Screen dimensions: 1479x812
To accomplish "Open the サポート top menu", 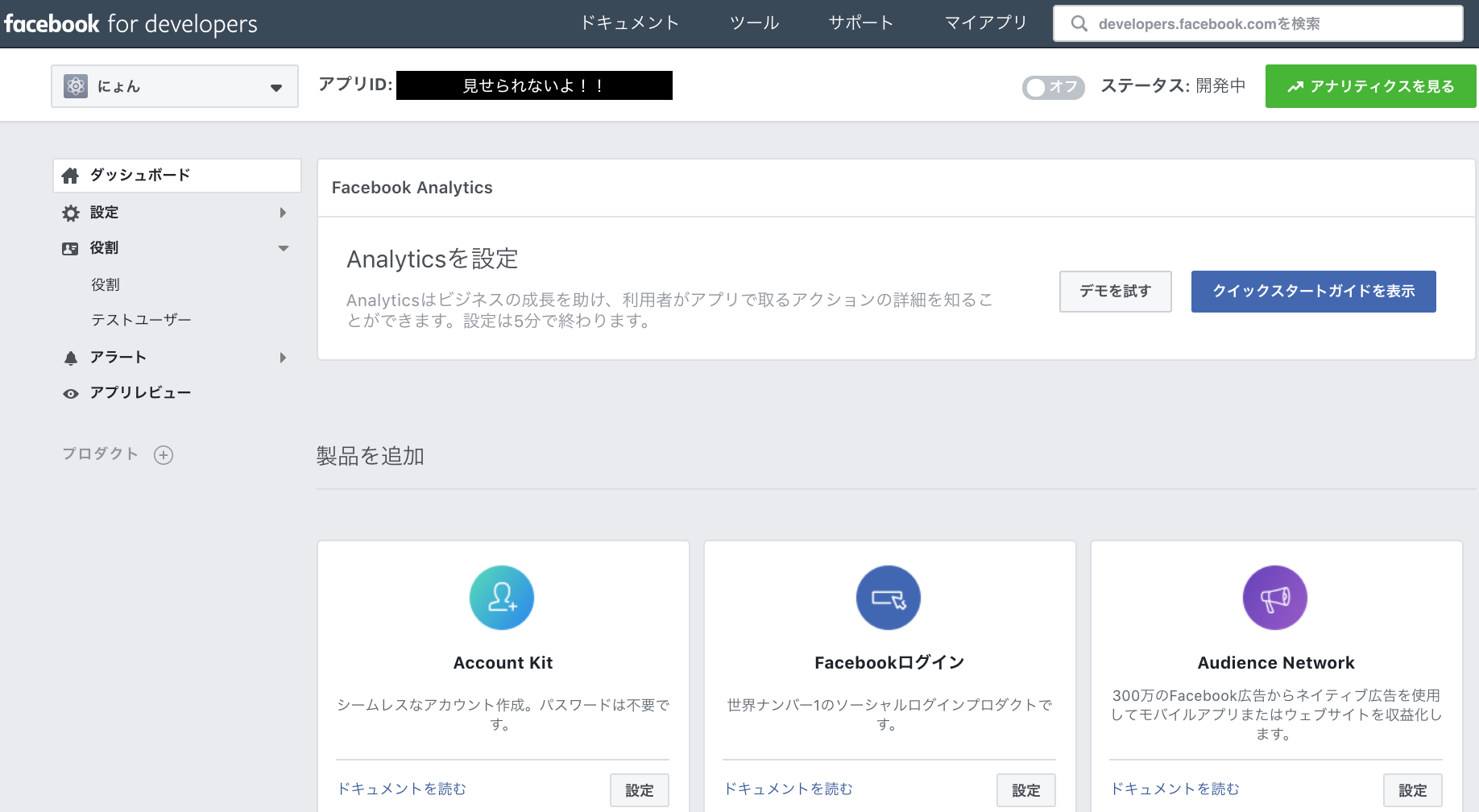I will [x=861, y=23].
